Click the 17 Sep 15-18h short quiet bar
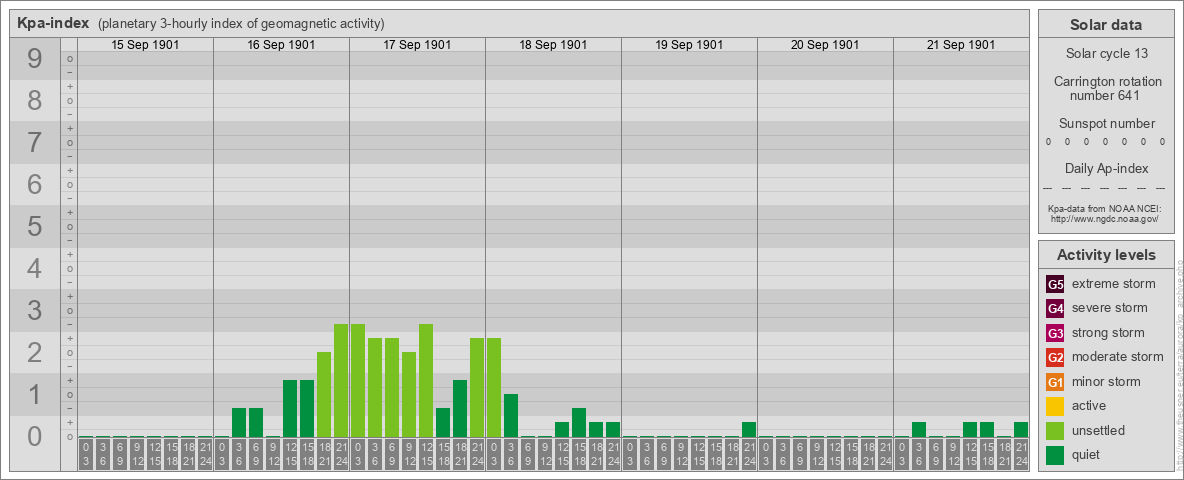This screenshot has height=480, width=1184. pyautogui.click(x=442, y=423)
